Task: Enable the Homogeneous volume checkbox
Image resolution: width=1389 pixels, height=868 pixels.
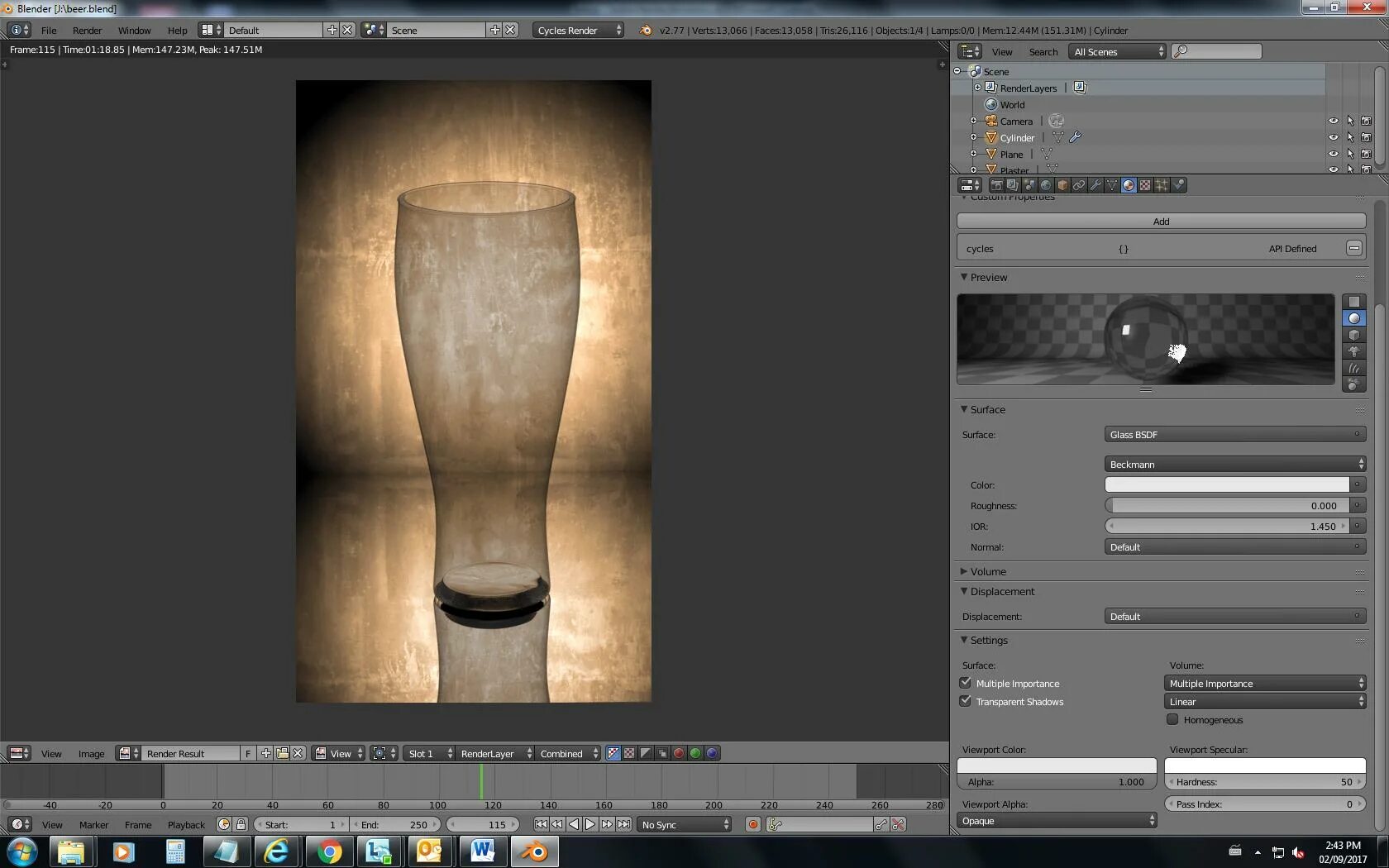Action: 1172,719
